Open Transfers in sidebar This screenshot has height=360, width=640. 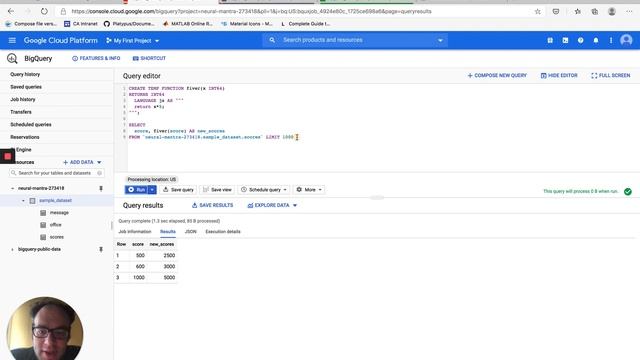tap(21, 112)
